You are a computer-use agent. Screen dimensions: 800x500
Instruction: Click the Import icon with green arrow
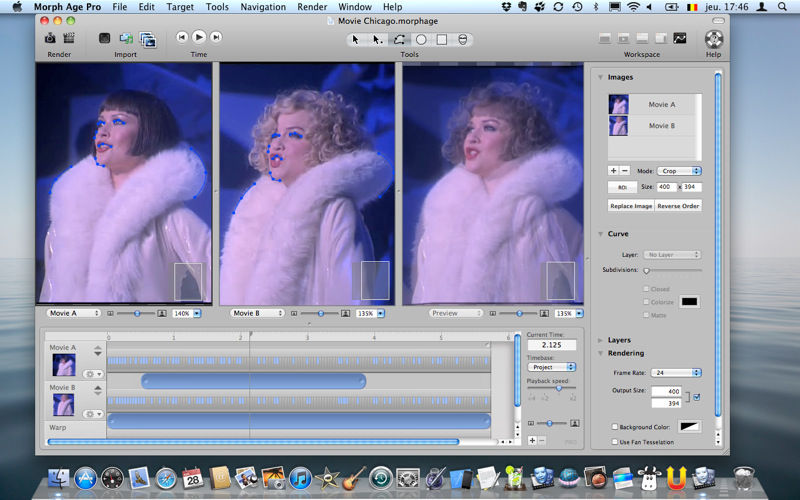coord(126,38)
